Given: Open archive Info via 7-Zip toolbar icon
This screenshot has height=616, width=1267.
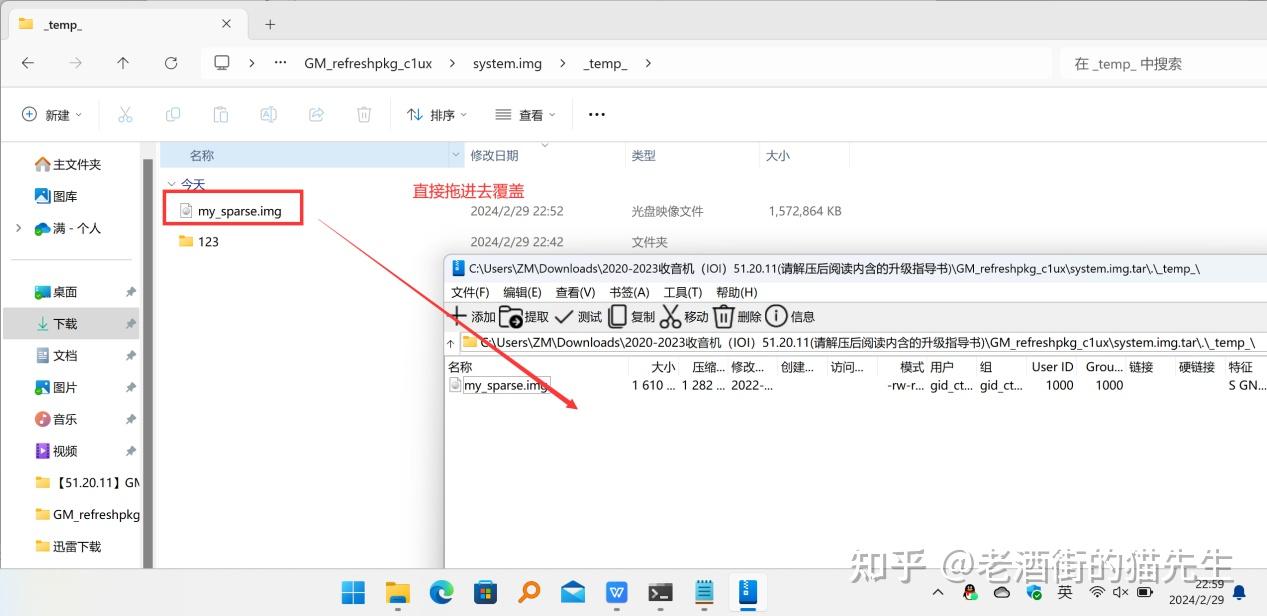Looking at the screenshot, I should click(x=777, y=317).
